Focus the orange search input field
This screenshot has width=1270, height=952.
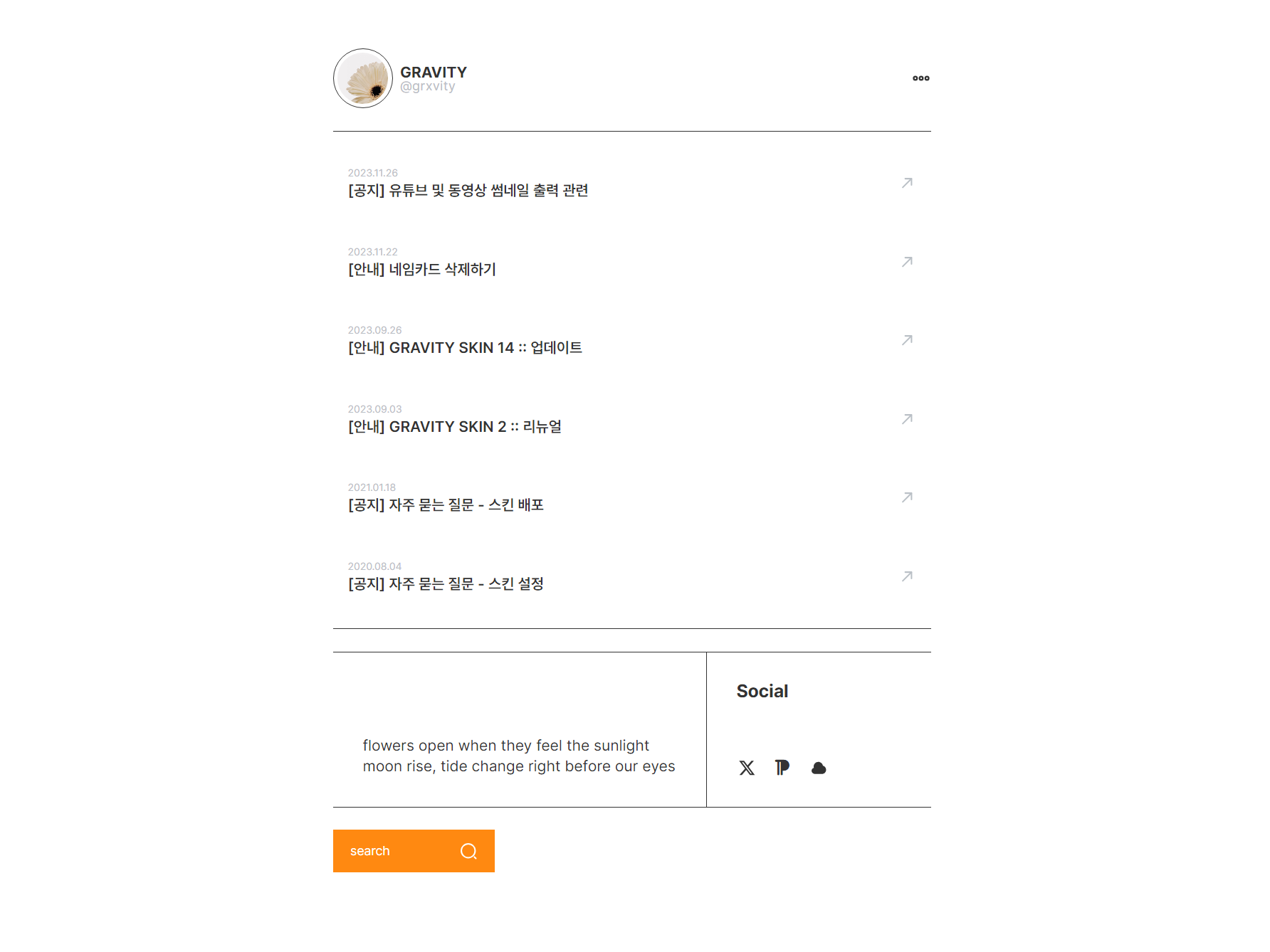pos(414,851)
